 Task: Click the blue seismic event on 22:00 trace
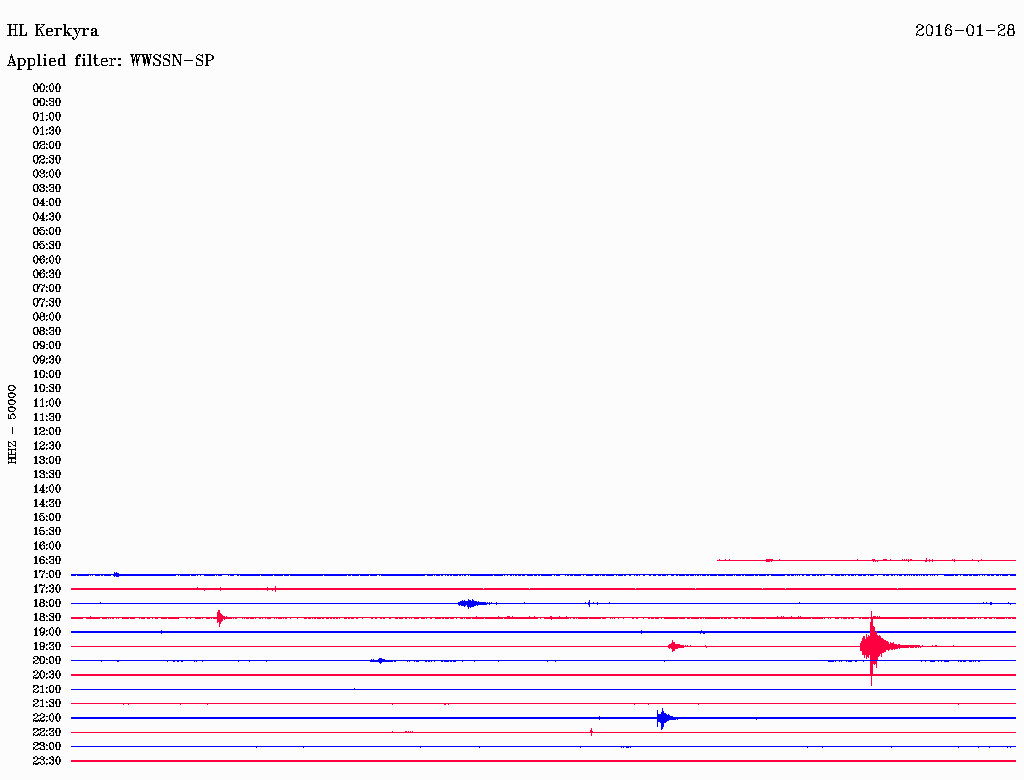[x=664, y=719]
